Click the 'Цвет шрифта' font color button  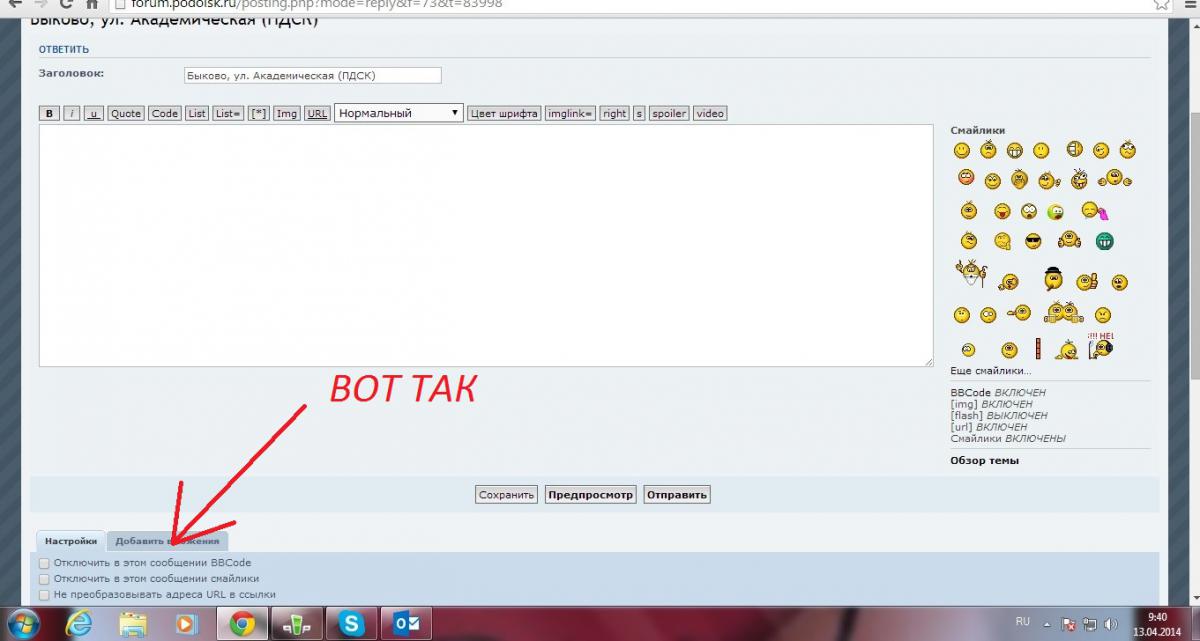(505, 113)
